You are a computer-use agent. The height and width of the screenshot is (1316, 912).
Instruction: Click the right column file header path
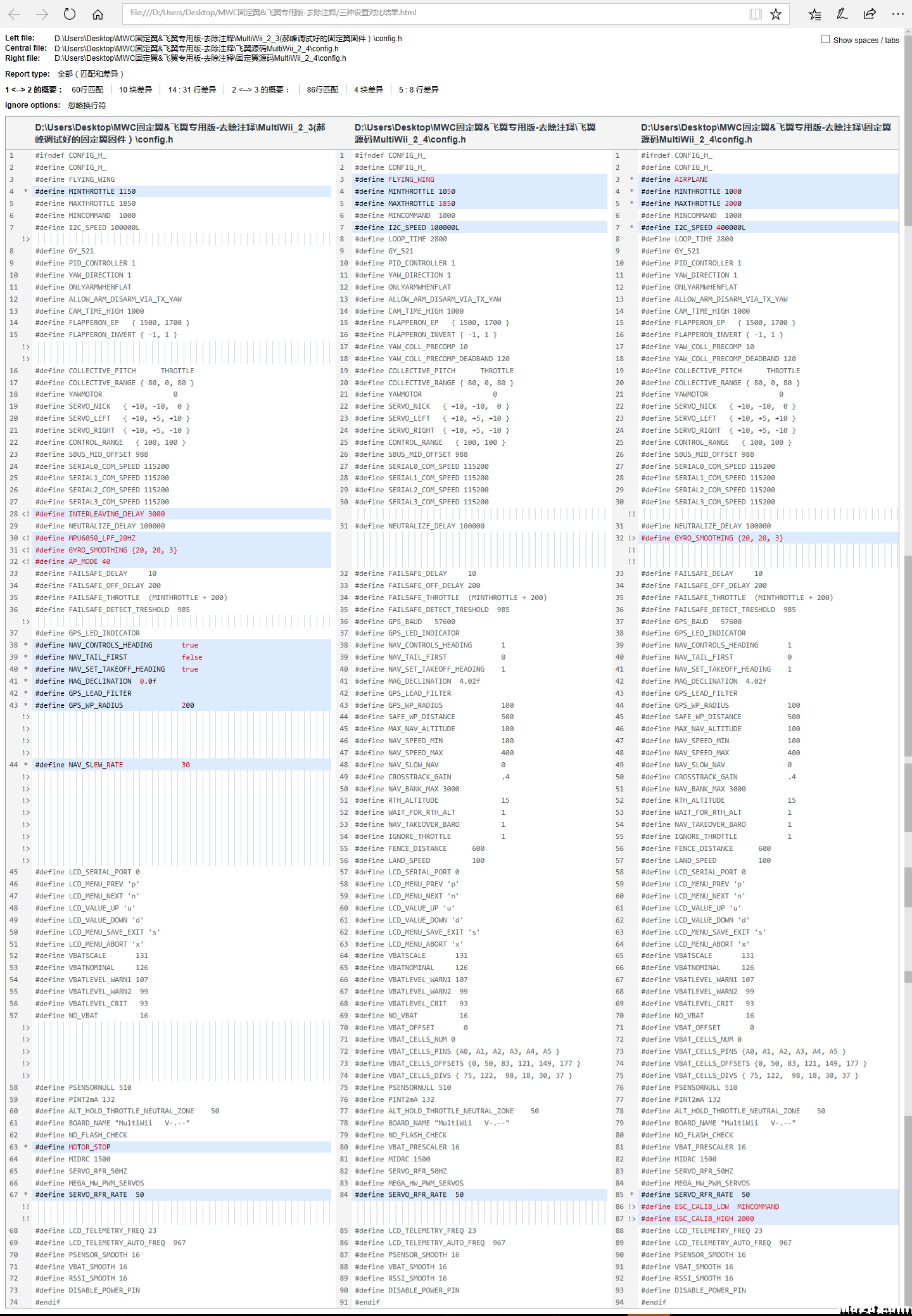766,133
